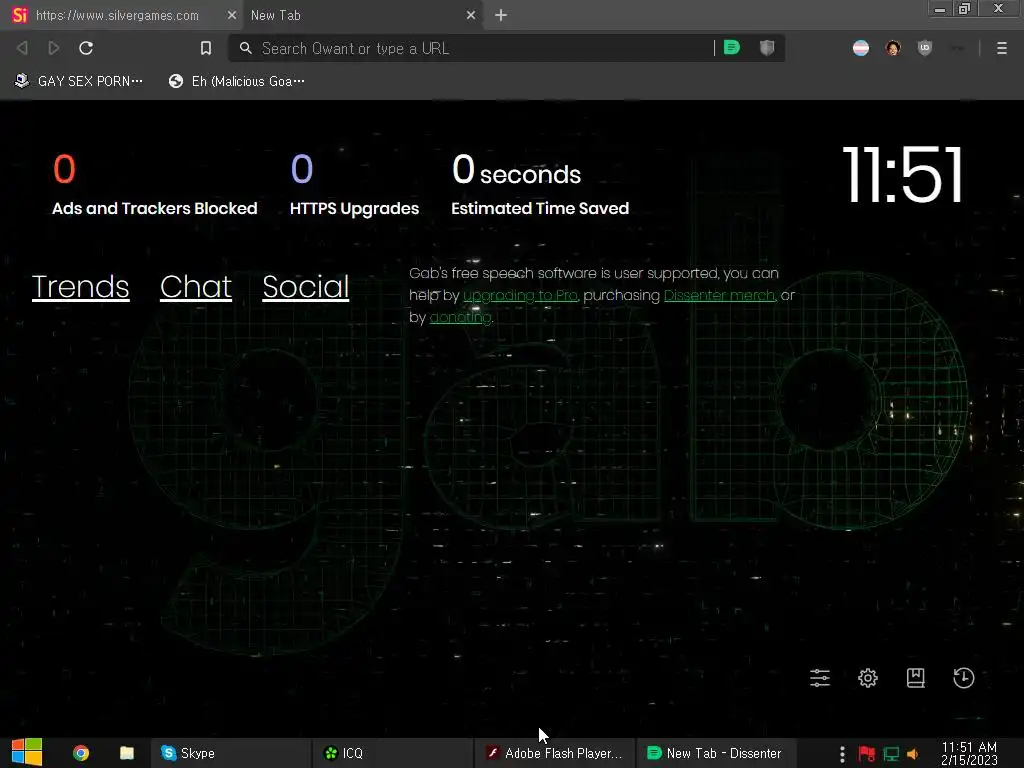Open the taskbar date and time
The width and height of the screenshot is (1024, 768).
(x=969, y=753)
